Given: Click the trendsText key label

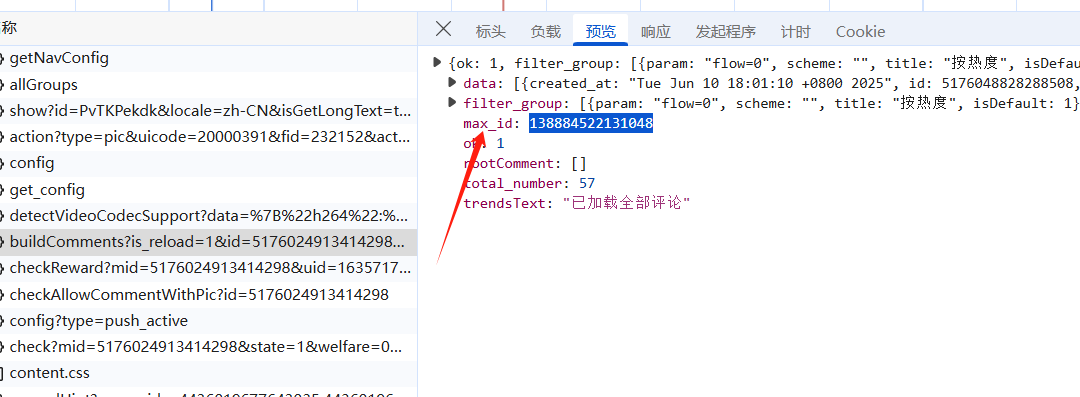Looking at the screenshot, I should tap(506, 203).
